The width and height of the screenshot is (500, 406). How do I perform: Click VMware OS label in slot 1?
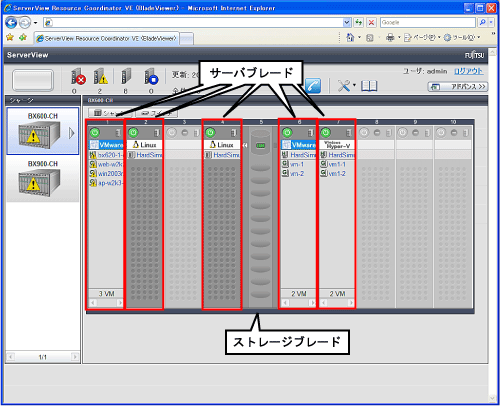coord(107,145)
